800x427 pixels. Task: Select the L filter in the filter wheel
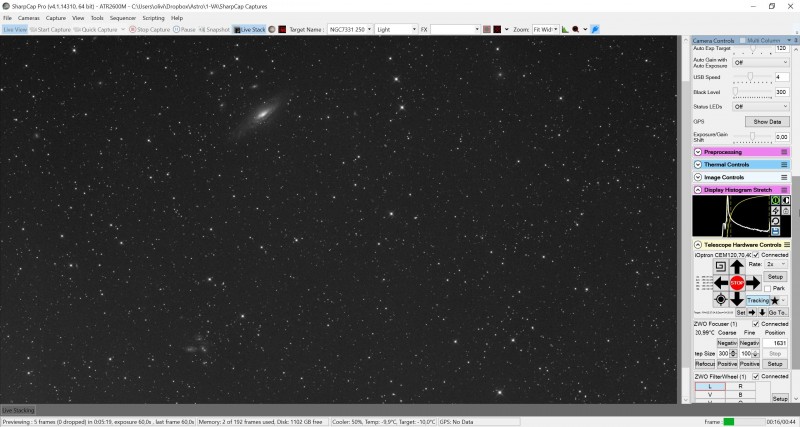pyautogui.click(x=710, y=387)
